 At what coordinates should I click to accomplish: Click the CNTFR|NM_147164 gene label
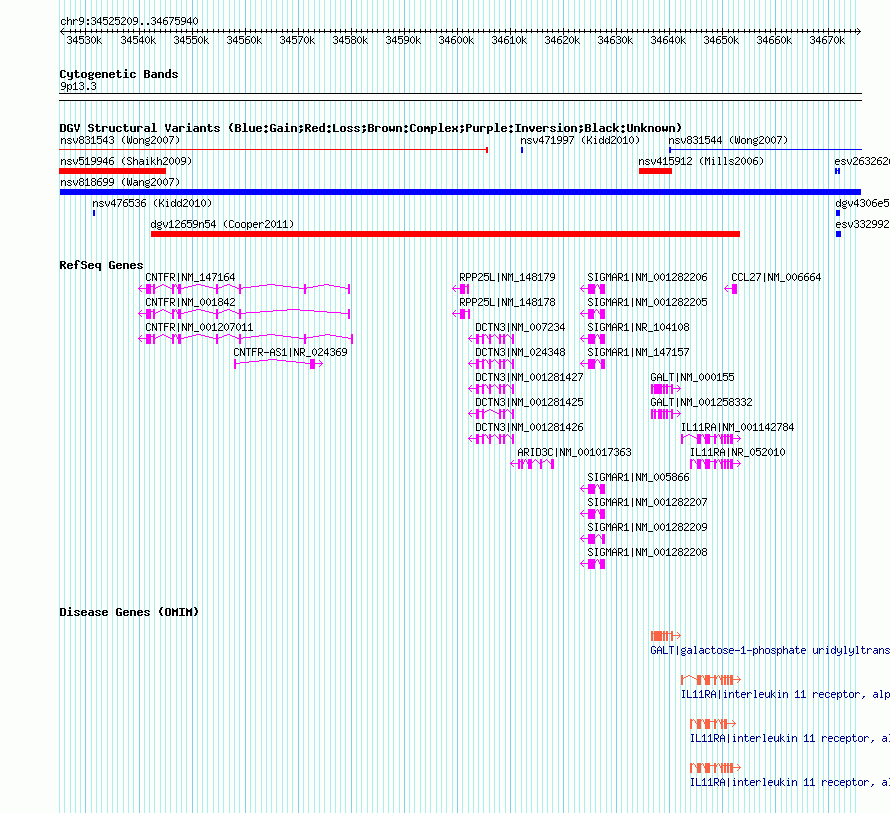tap(190, 277)
